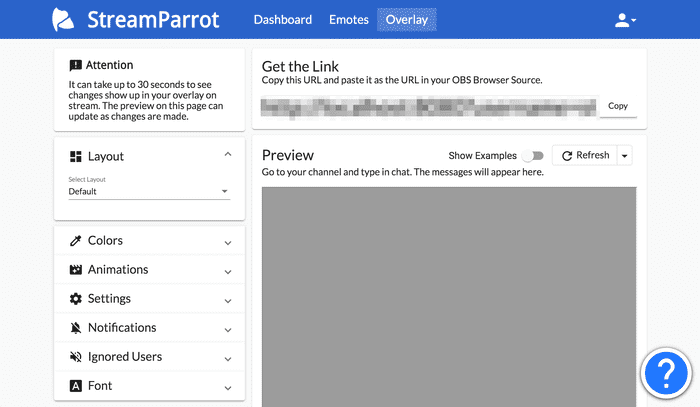Click the Settings section label
Viewport: 700px width, 407px height.
pyautogui.click(x=109, y=299)
